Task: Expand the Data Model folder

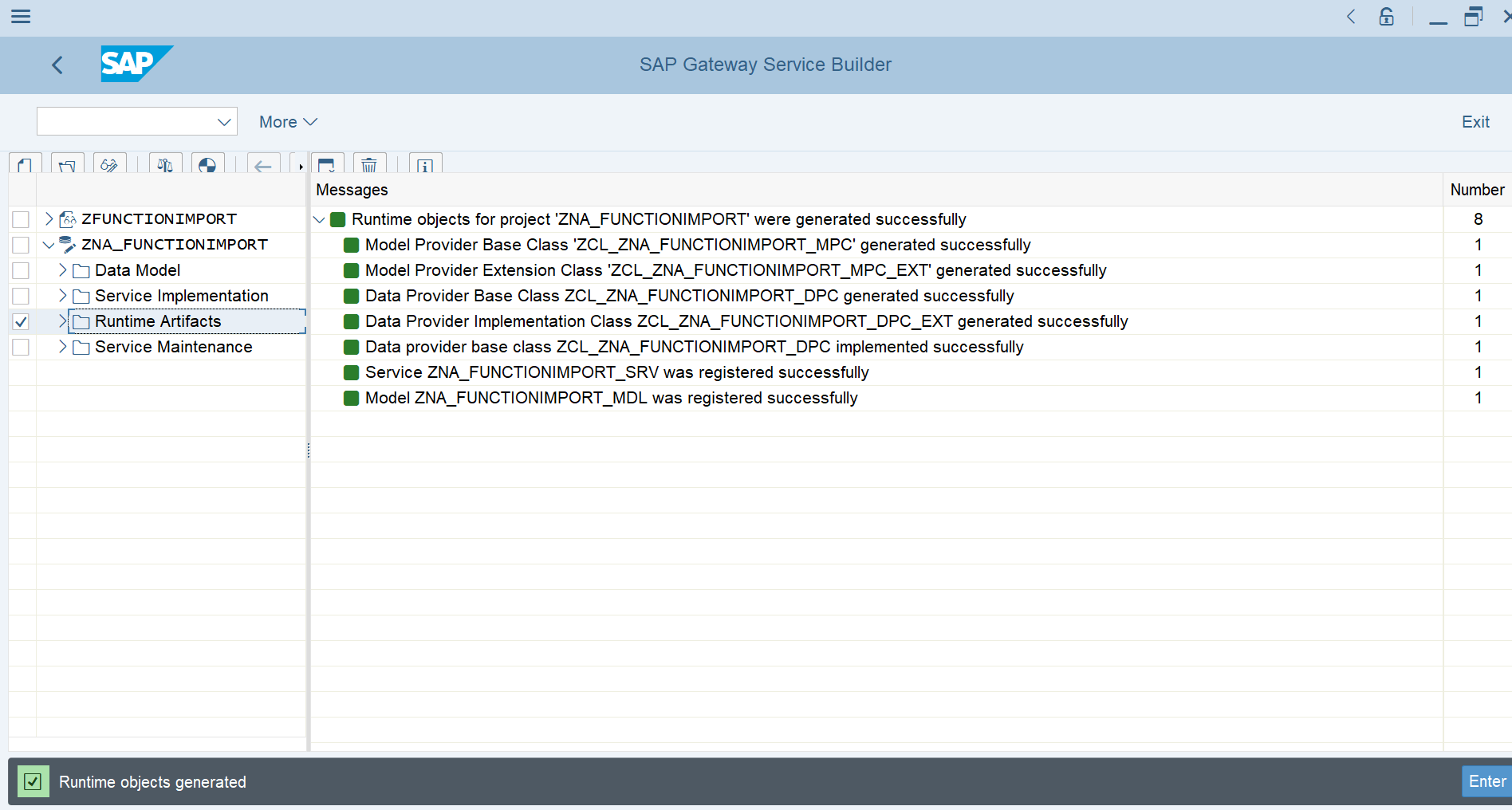Action: (x=62, y=270)
